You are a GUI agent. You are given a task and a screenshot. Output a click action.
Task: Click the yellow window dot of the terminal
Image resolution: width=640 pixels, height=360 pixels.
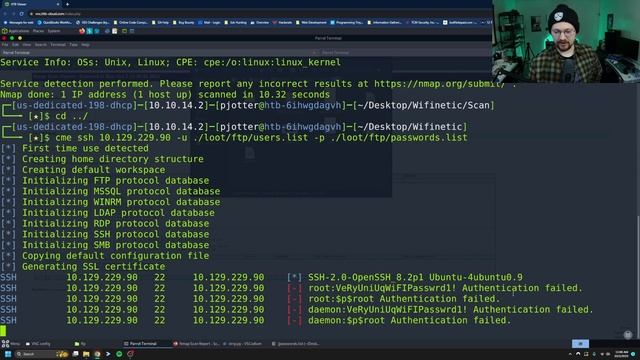click(x=20, y=38)
